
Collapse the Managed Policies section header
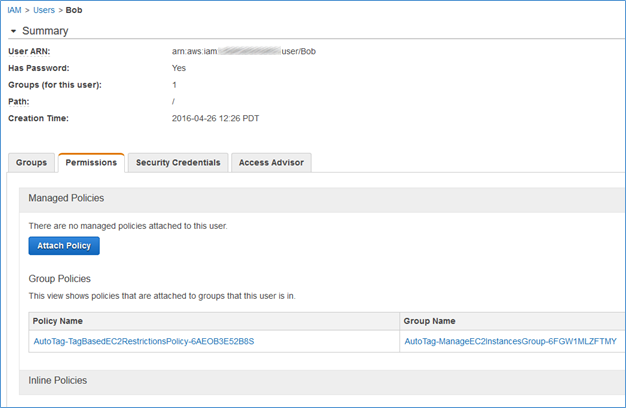point(322,198)
